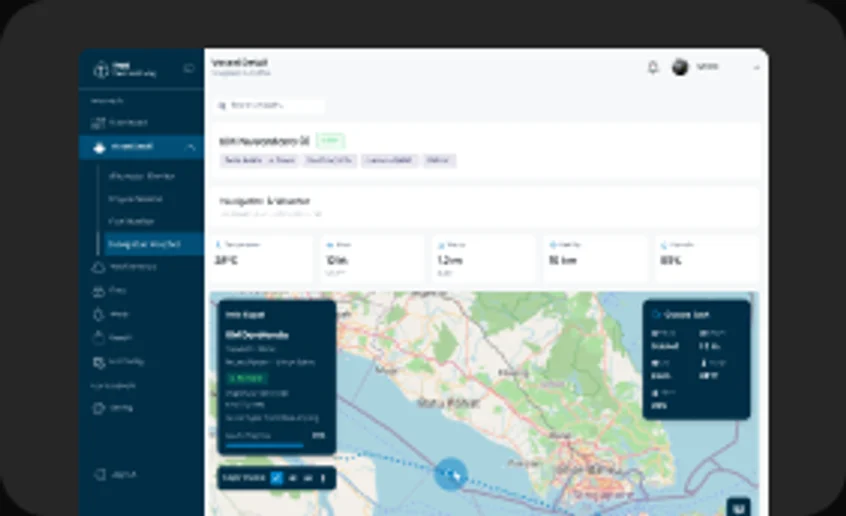Screen dimensions: 846x516
Task: Click the first option after the layer checkbox
Action: [292, 478]
